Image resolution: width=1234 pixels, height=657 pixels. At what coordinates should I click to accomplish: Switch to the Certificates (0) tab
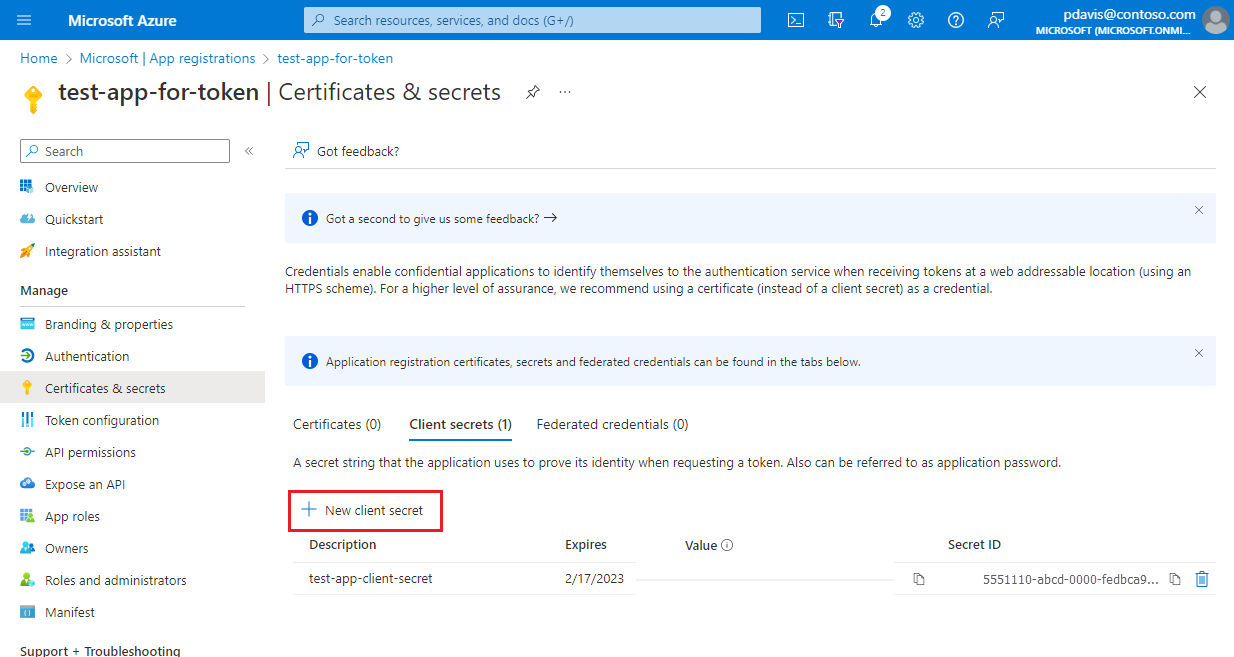pyautogui.click(x=337, y=424)
